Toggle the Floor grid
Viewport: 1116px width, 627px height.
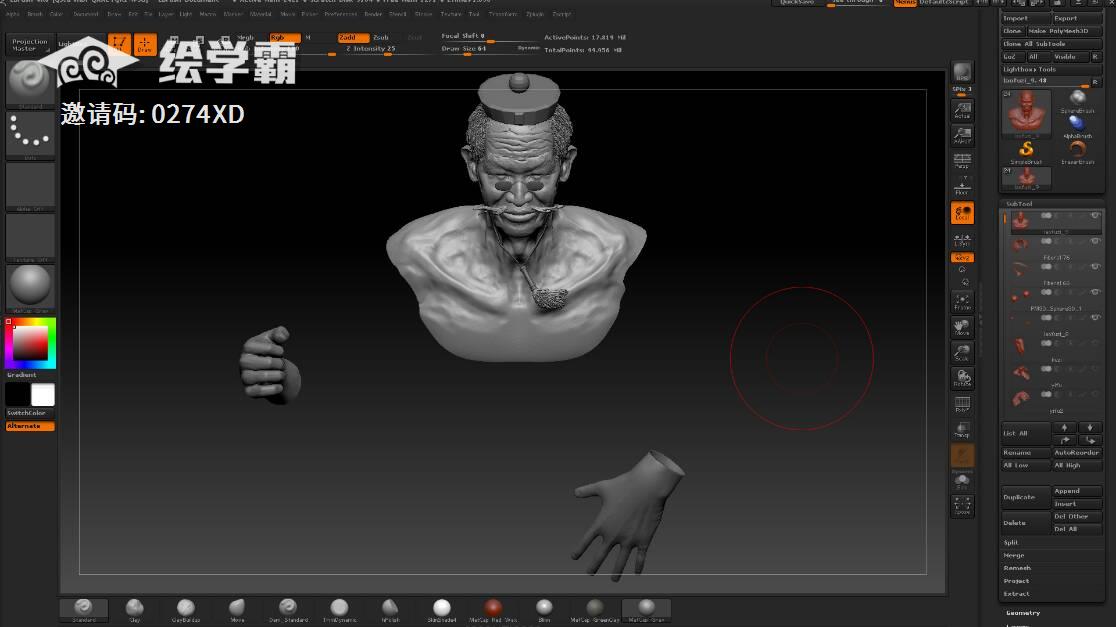click(x=962, y=186)
